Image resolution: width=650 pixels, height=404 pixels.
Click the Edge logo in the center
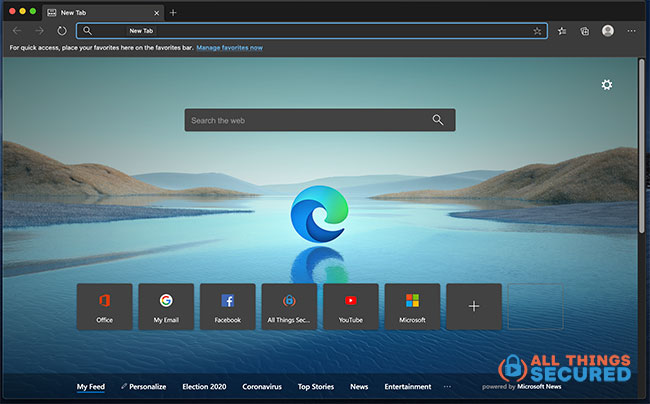tap(319, 214)
